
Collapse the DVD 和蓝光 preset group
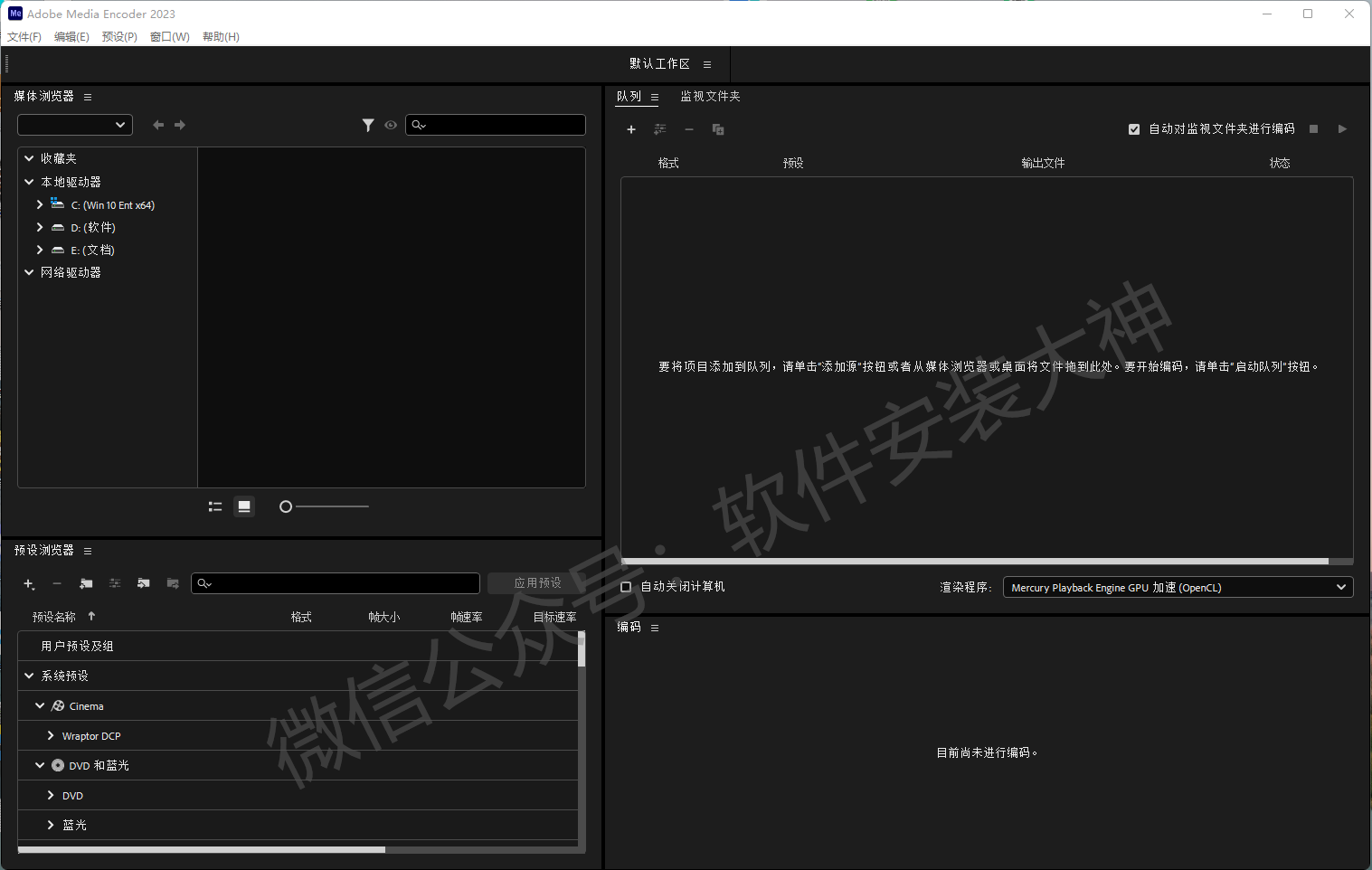[40, 765]
